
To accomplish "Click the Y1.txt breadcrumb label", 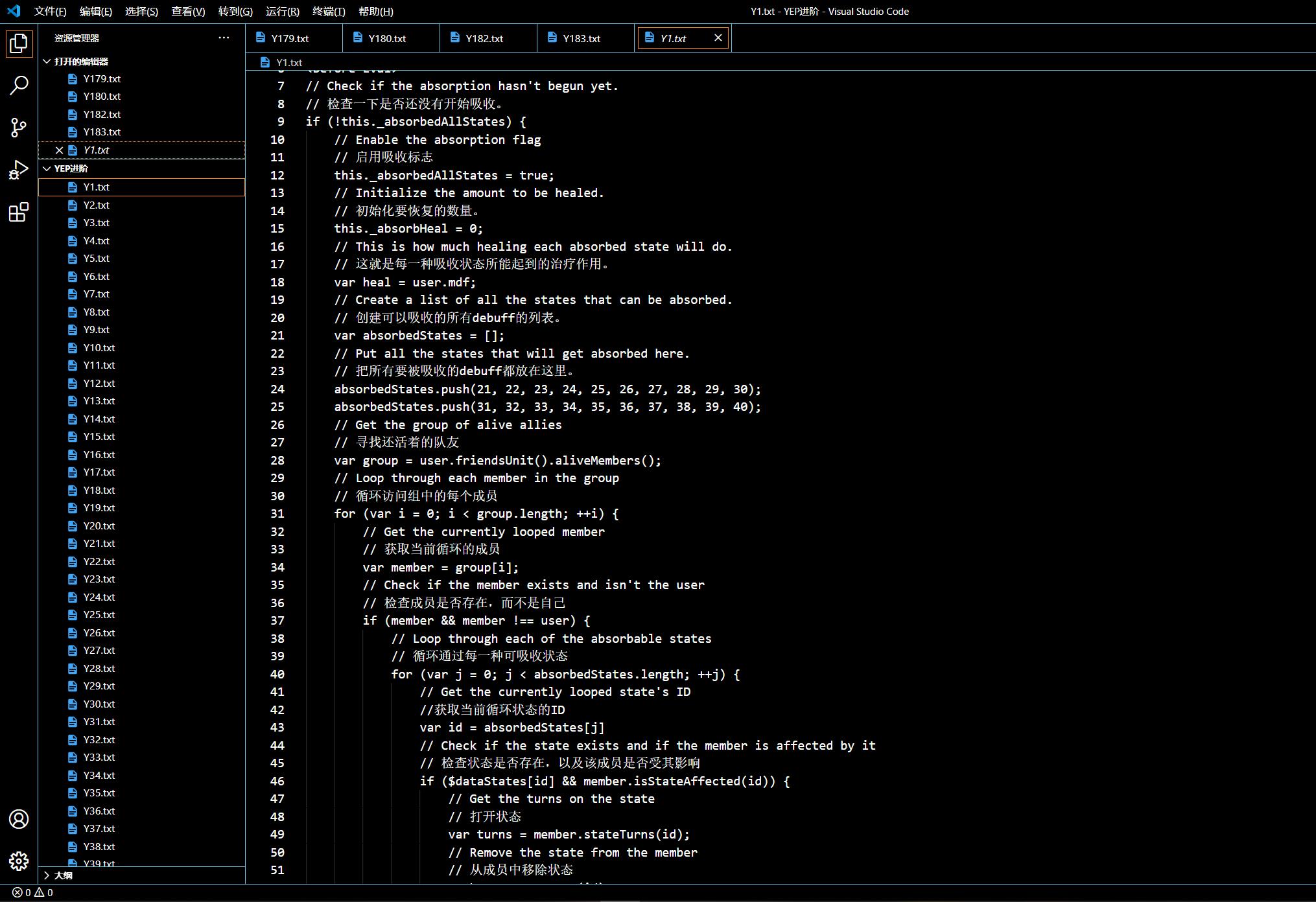I will click(289, 62).
